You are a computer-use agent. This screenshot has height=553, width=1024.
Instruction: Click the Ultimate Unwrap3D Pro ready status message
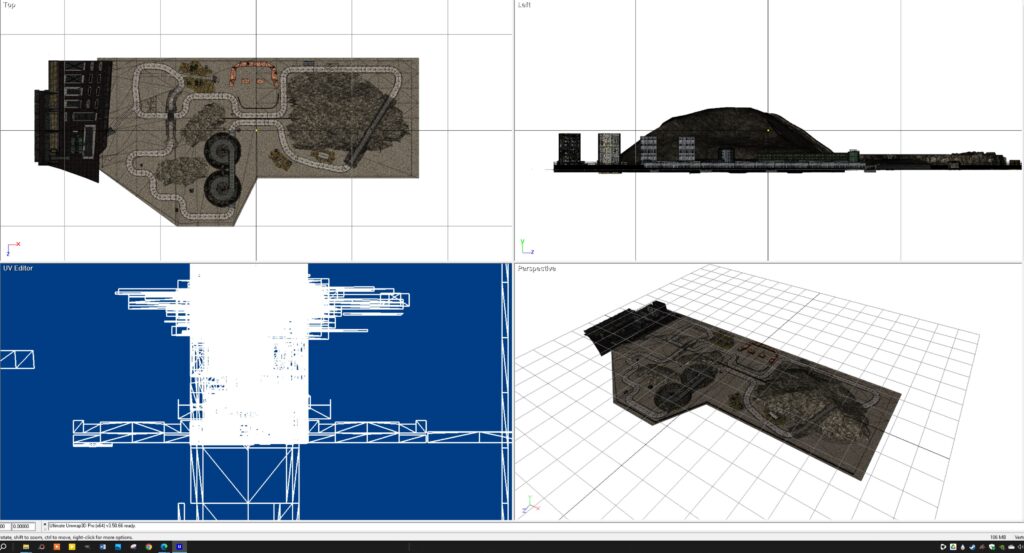tap(92, 526)
